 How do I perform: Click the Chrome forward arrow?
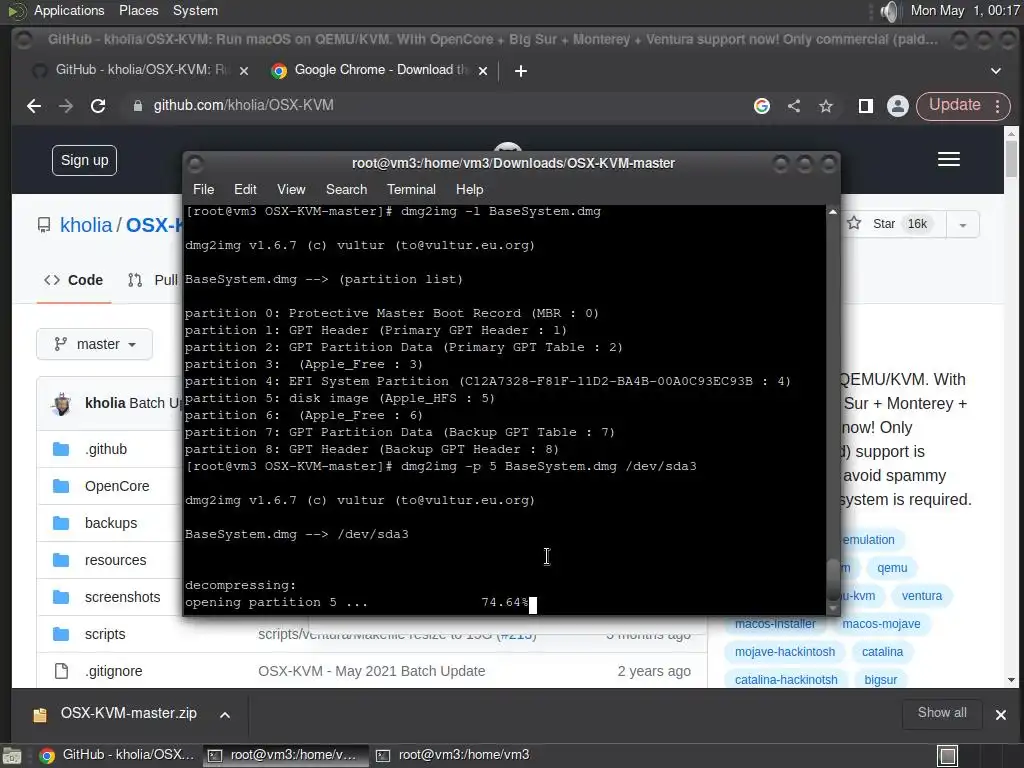[x=66, y=106]
